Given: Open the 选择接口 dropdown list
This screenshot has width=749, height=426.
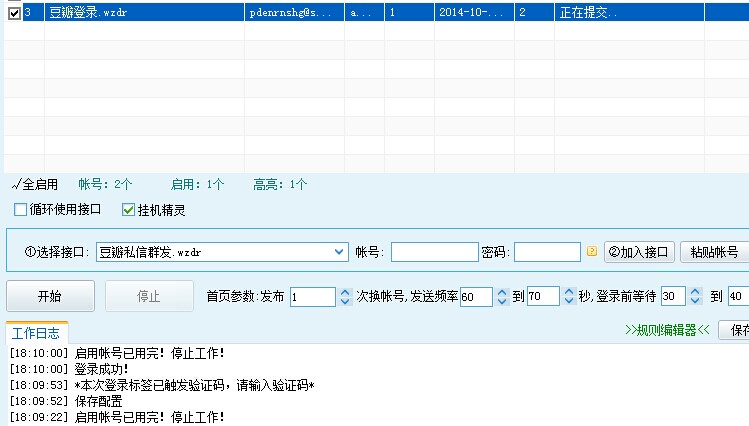Looking at the screenshot, I should coord(338,252).
